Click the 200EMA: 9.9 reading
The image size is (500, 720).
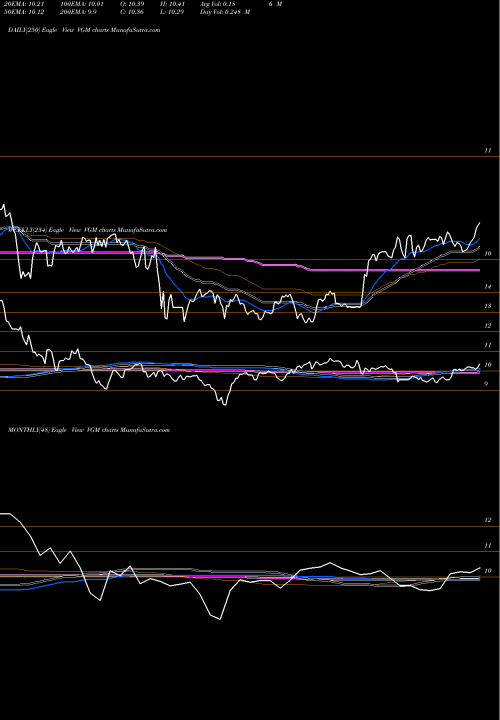click(x=78, y=12)
